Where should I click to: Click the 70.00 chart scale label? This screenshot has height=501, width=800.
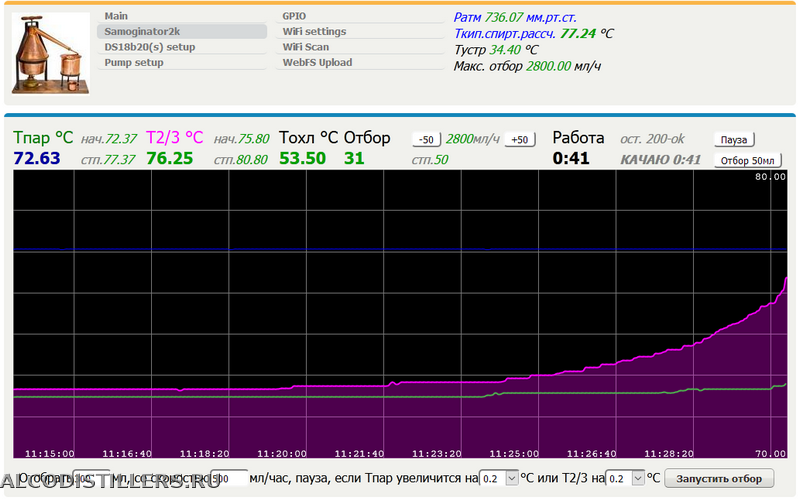[x=770, y=453]
